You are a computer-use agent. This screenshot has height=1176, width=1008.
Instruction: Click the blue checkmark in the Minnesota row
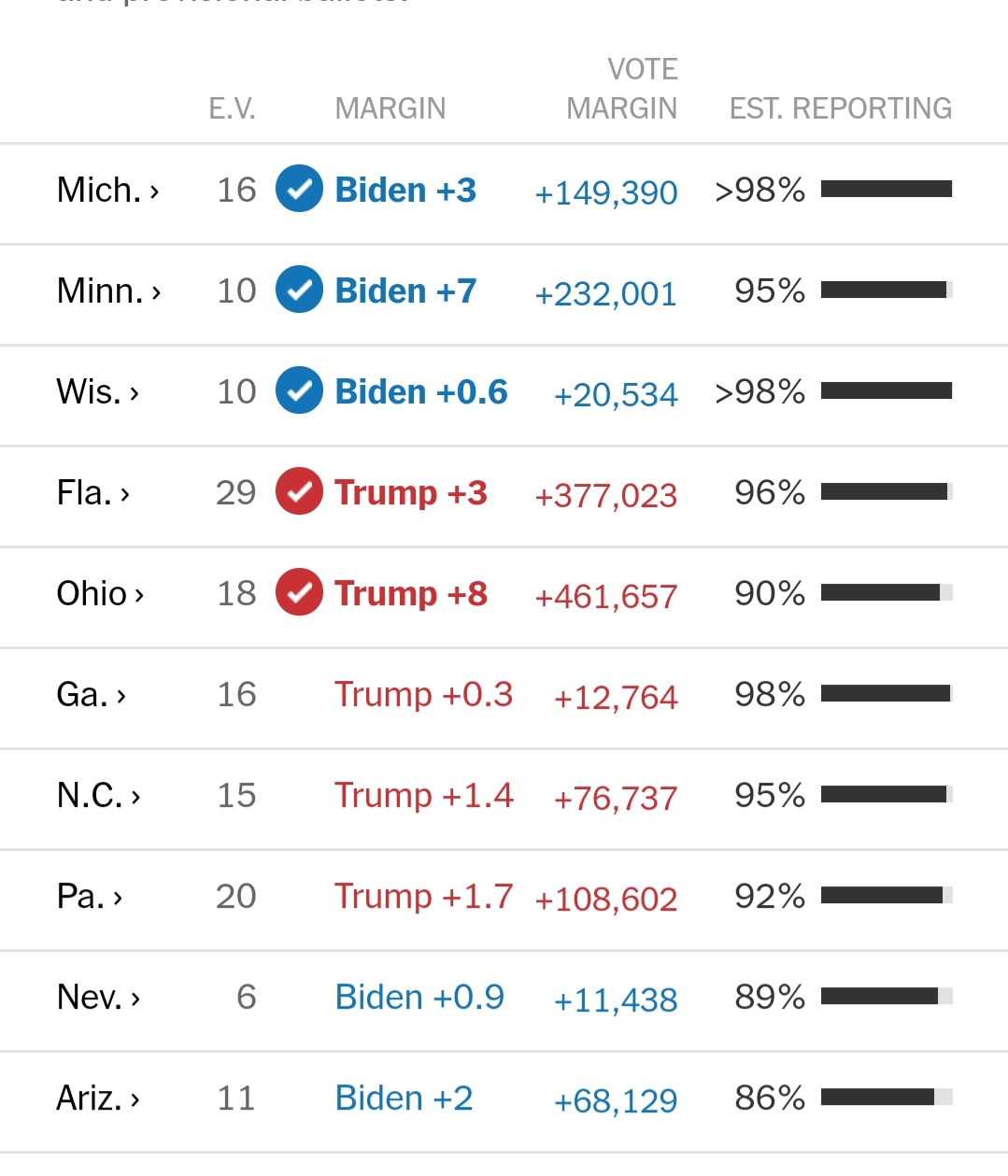(x=299, y=290)
